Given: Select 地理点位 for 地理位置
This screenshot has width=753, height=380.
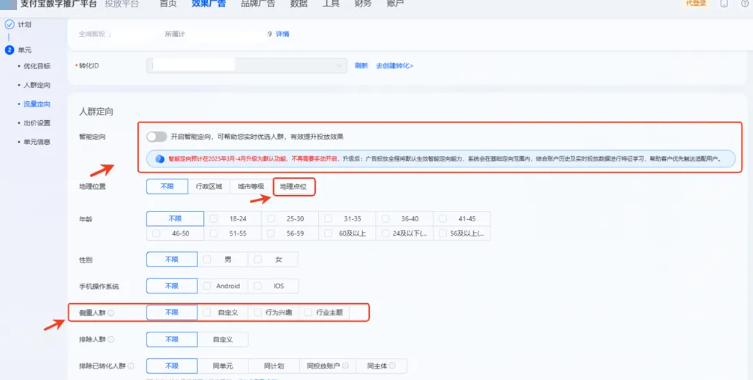Looking at the screenshot, I should pyautogui.click(x=293, y=186).
